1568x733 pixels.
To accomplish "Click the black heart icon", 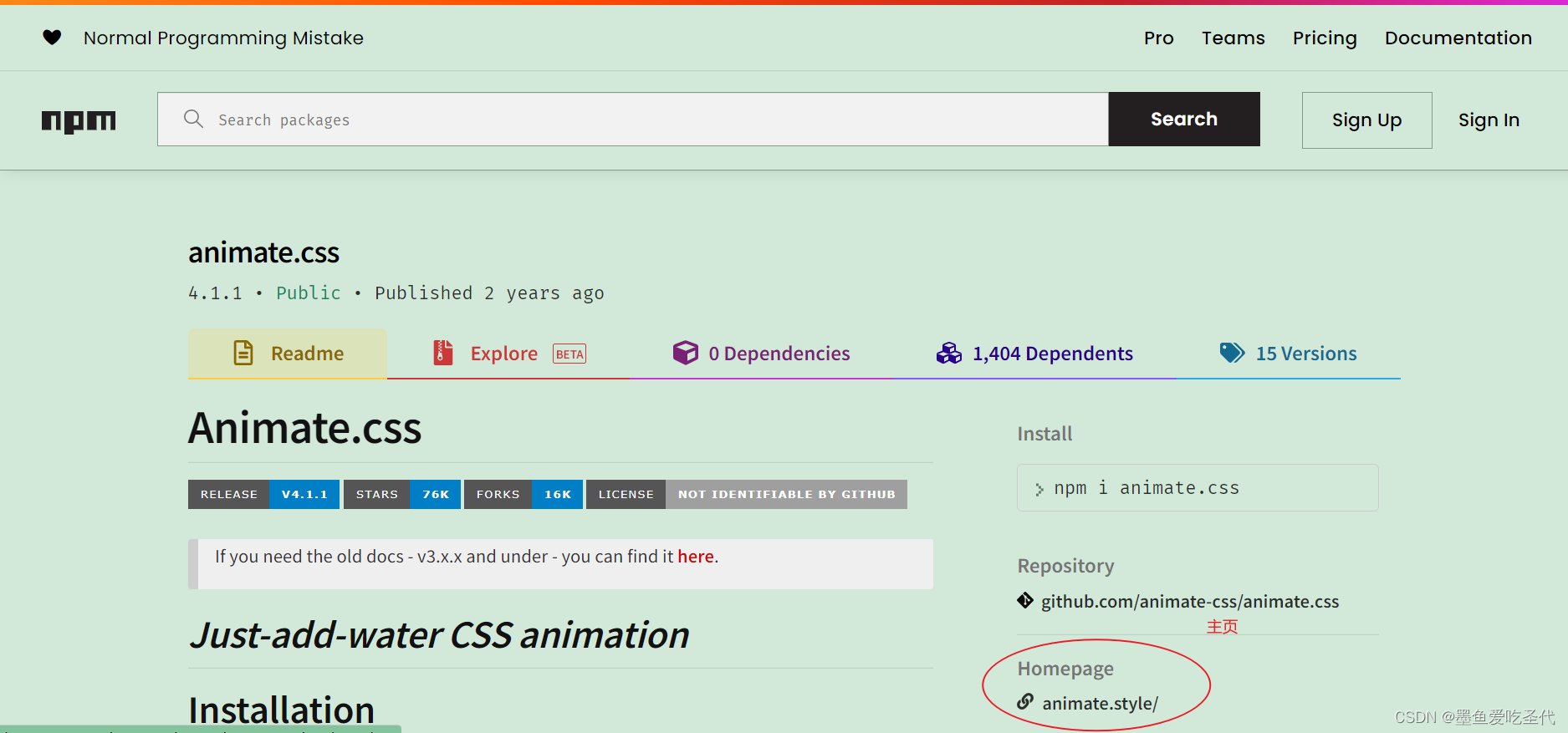I will pos(52,38).
